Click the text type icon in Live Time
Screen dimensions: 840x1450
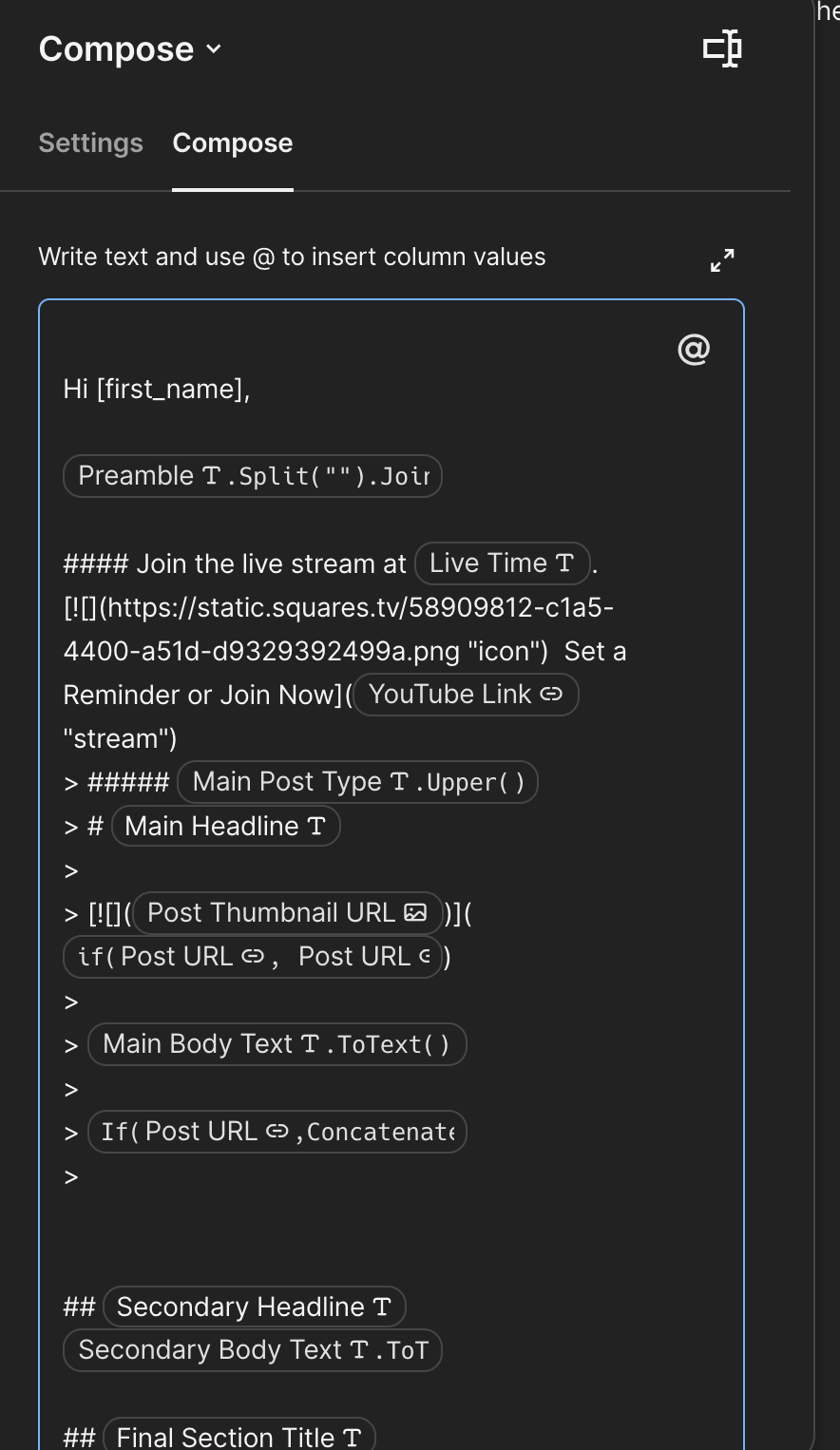[x=565, y=563]
